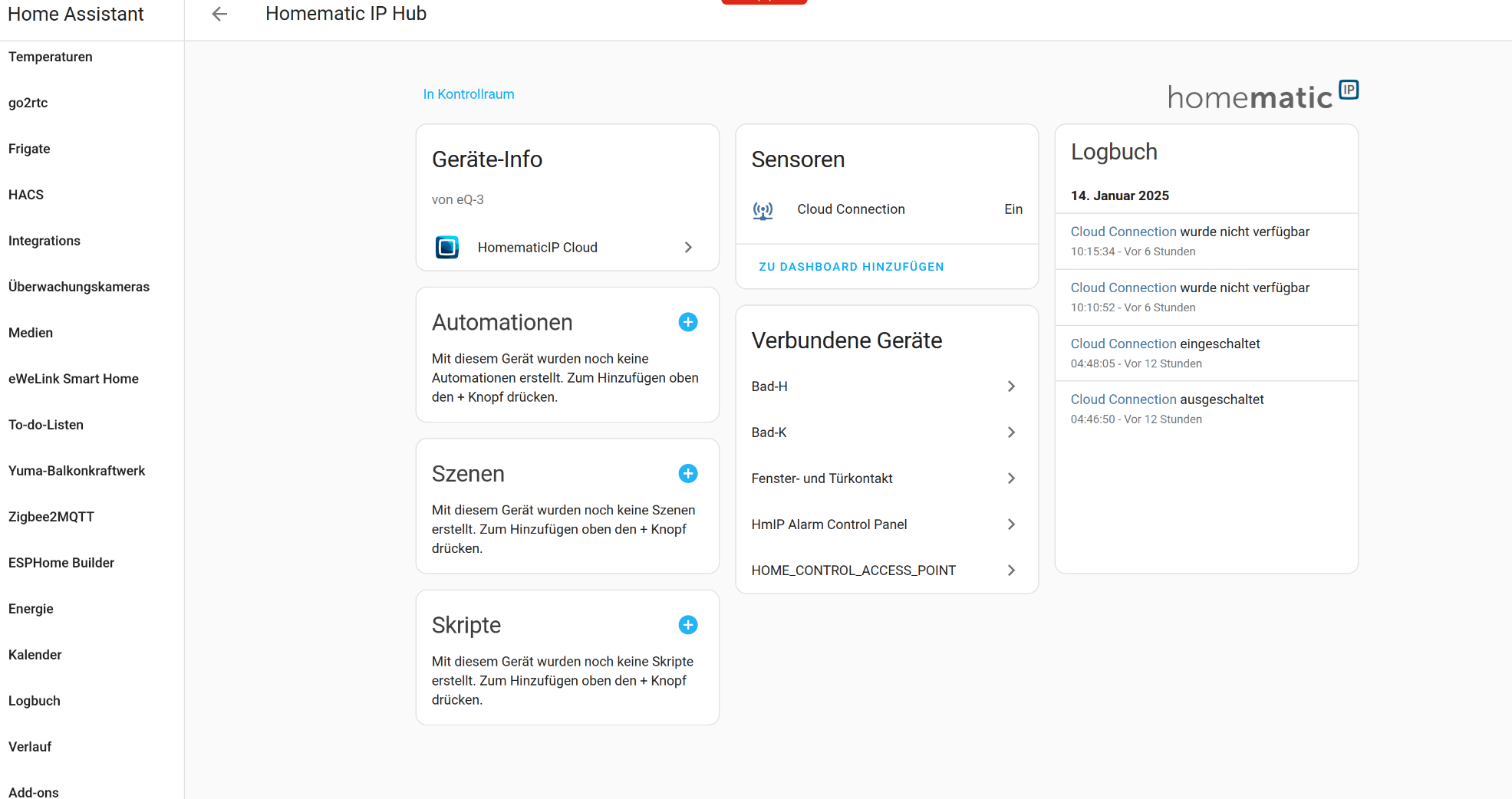Click the In Kontrollraum link
Viewport: 1512px width, 799px height.
[x=469, y=94]
